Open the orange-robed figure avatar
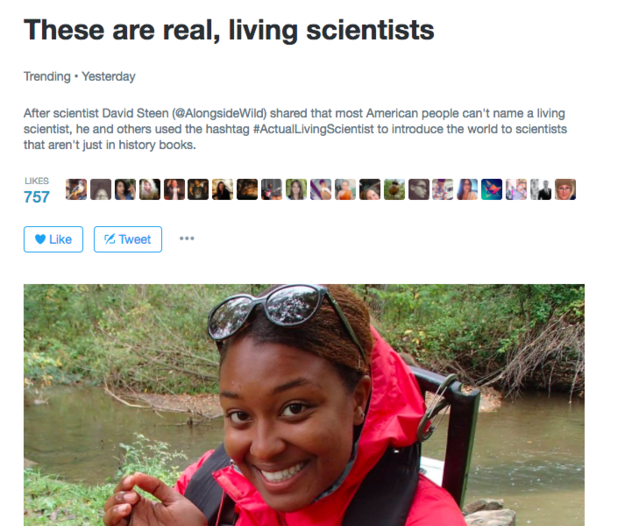The image size is (639, 526). pyautogui.click(x=345, y=189)
